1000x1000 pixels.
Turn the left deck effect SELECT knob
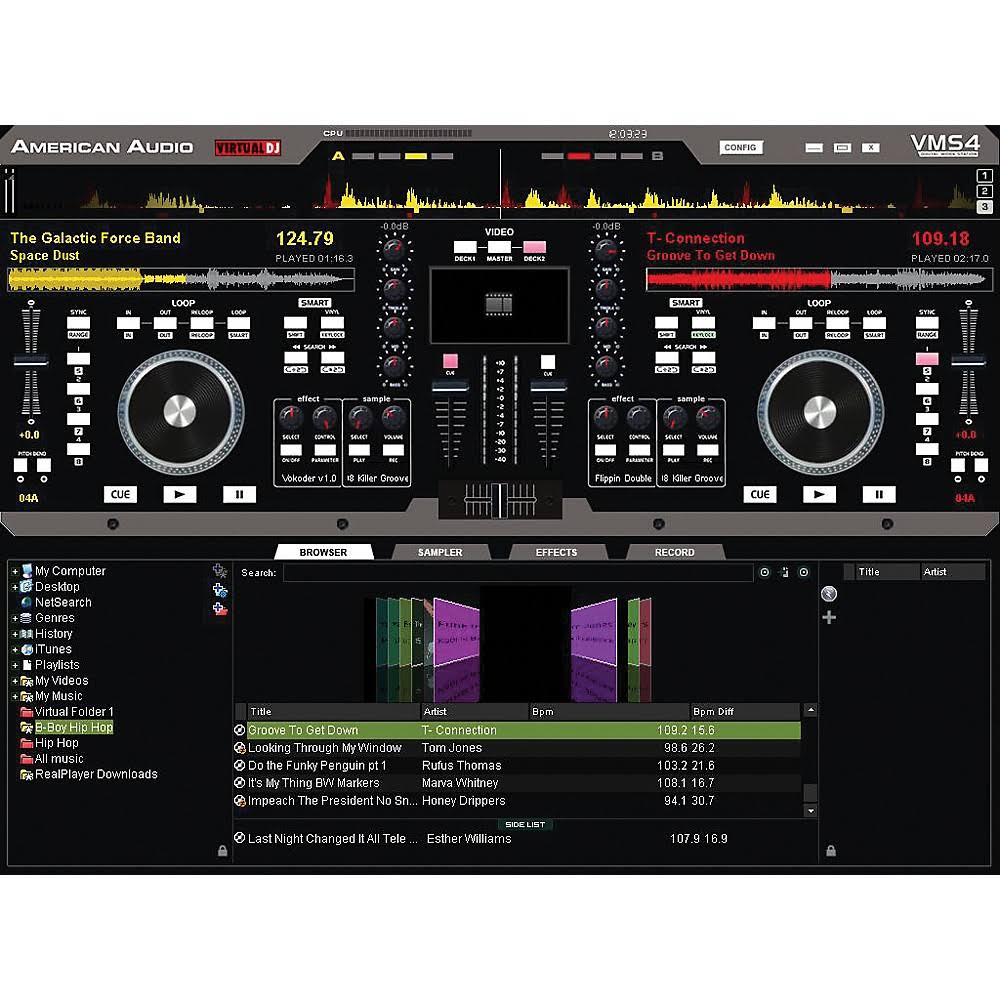click(x=291, y=418)
